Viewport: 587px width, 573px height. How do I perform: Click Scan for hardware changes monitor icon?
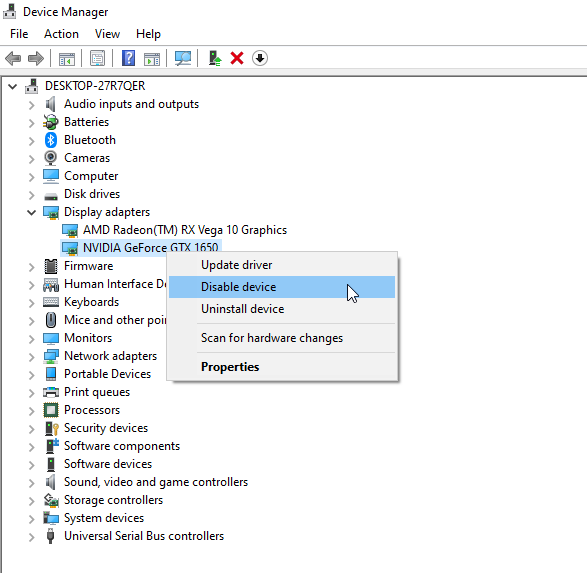click(x=183, y=58)
